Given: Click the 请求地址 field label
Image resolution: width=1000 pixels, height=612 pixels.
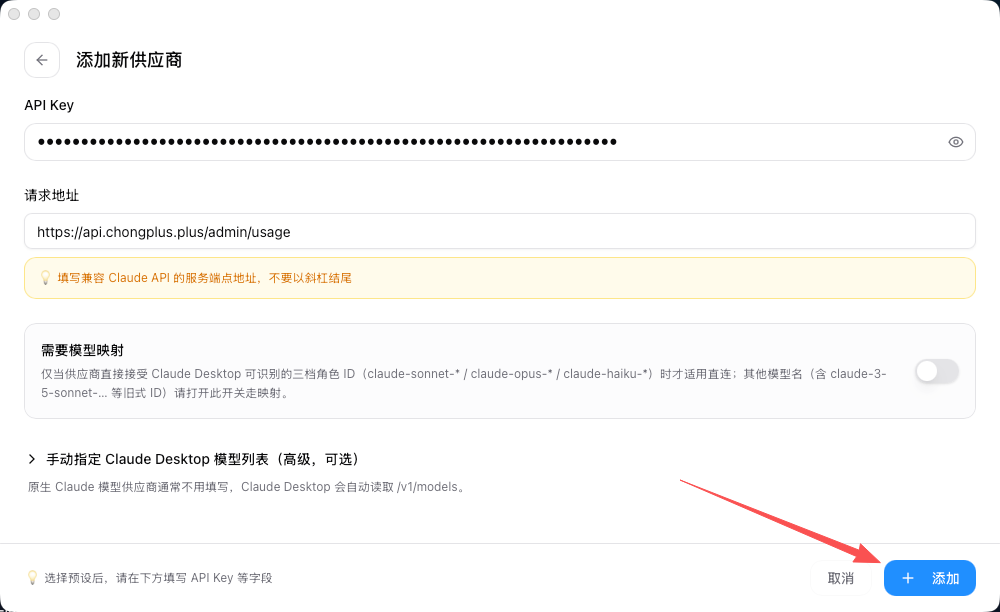Looking at the screenshot, I should [52, 195].
